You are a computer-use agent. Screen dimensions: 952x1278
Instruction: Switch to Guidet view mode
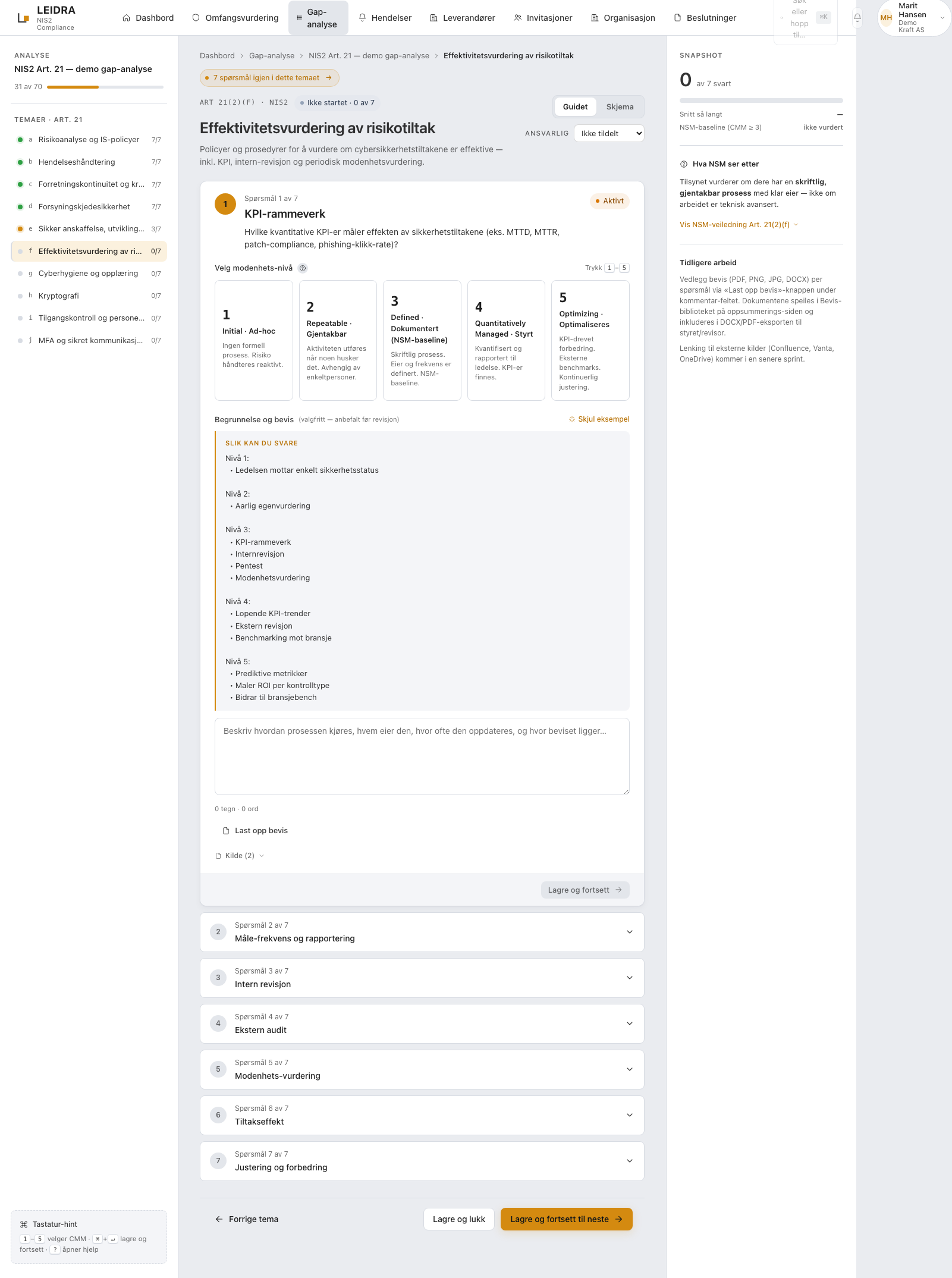click(x=575, y=107)
